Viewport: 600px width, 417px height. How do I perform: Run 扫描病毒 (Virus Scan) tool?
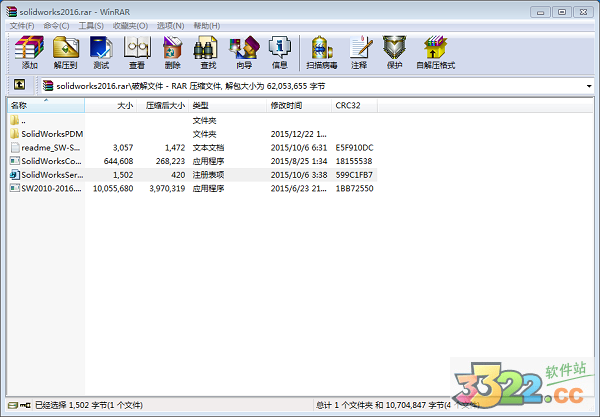click(322, 52)
